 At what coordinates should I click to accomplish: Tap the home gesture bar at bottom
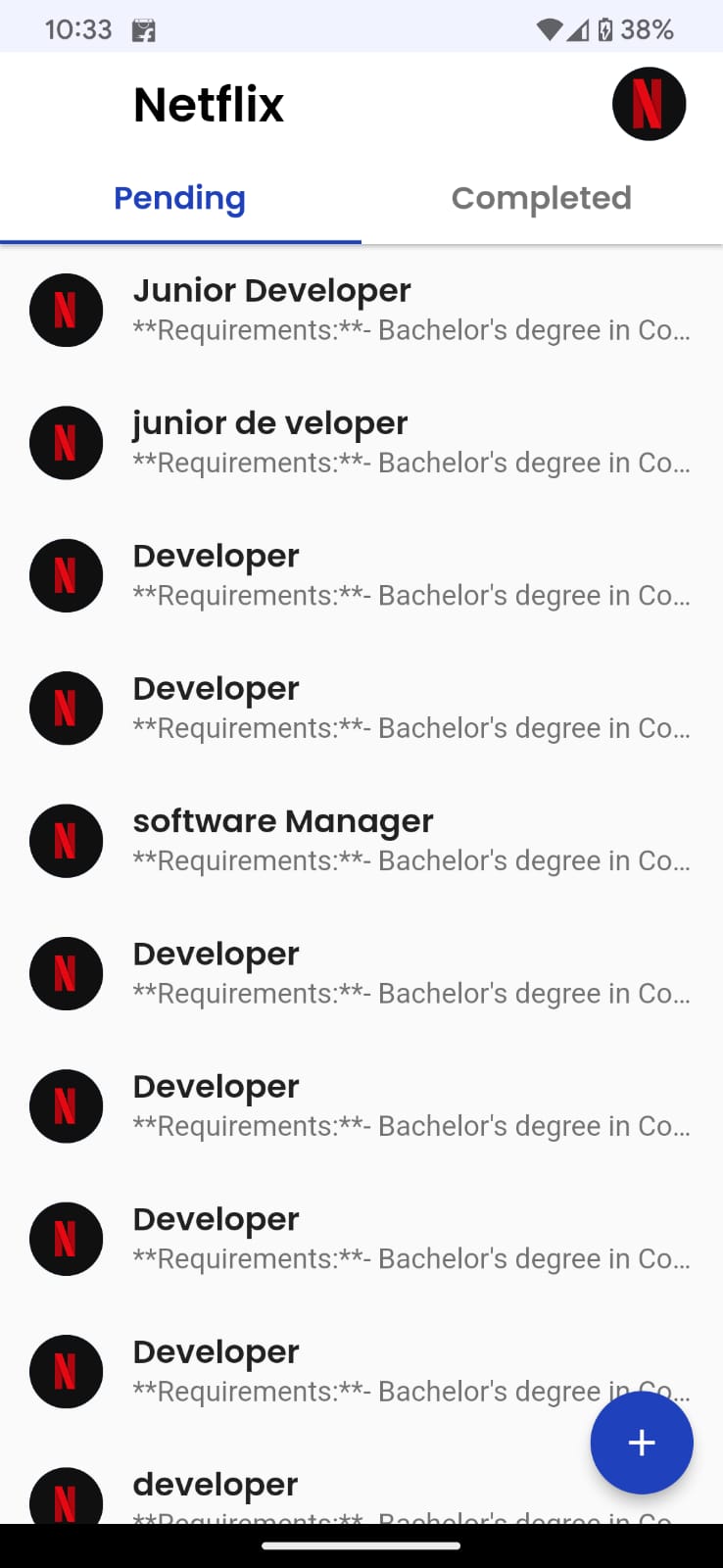click(x=361, y=1545)
